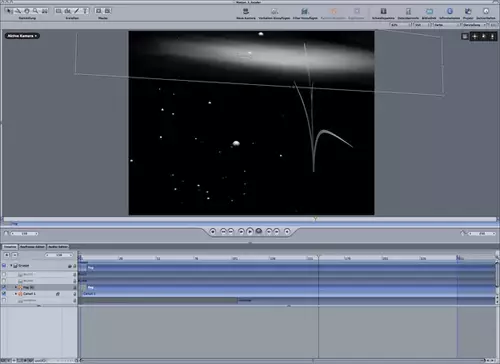
Task: Select the grey clip in the bottom track
Action: (x=158, y=301)
